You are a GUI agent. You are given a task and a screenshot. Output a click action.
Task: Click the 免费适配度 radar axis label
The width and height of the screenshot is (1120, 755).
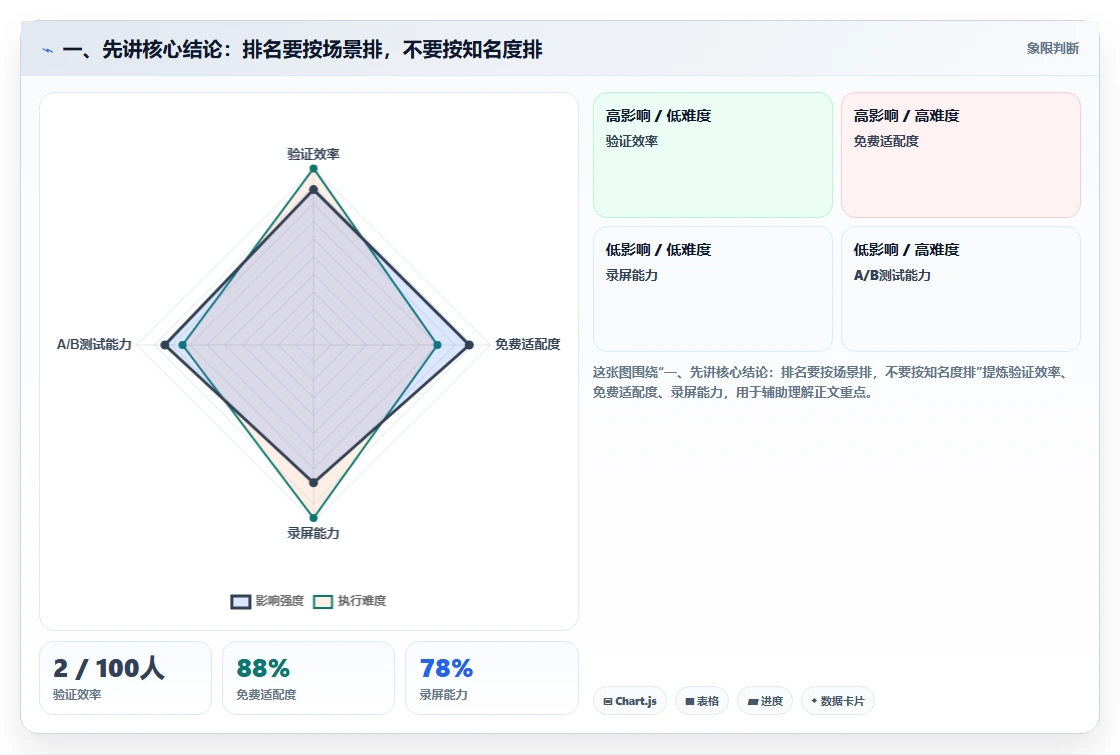tap(528, 344)
